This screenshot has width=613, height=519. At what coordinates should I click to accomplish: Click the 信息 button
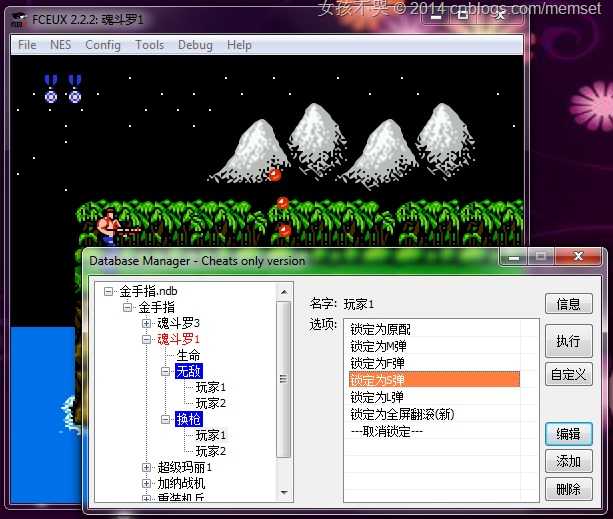tap(568, 304)
